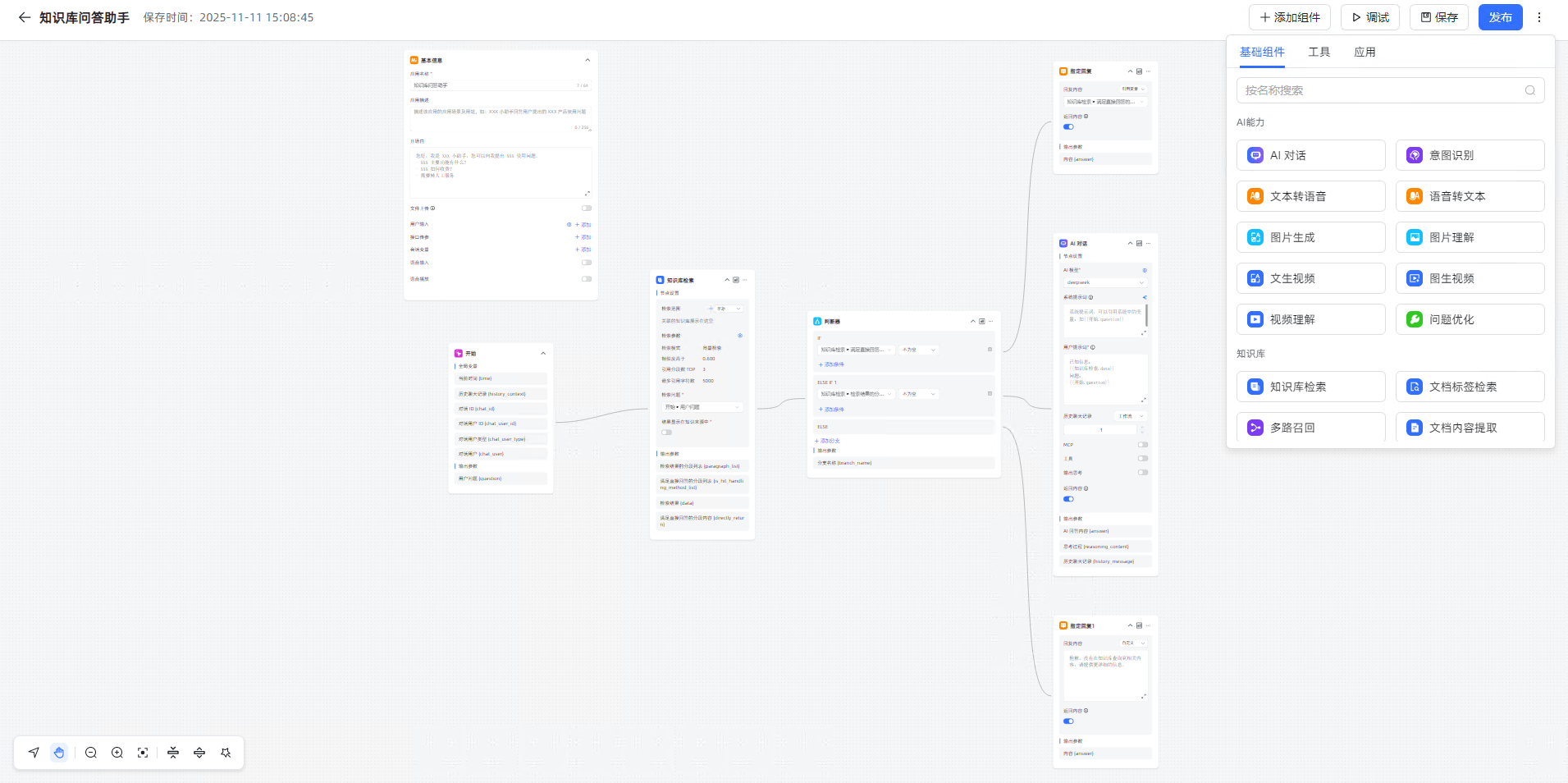Collapse the 开始 node with its chevron
Screen dimensions: 1568x783
coord(543,354)
